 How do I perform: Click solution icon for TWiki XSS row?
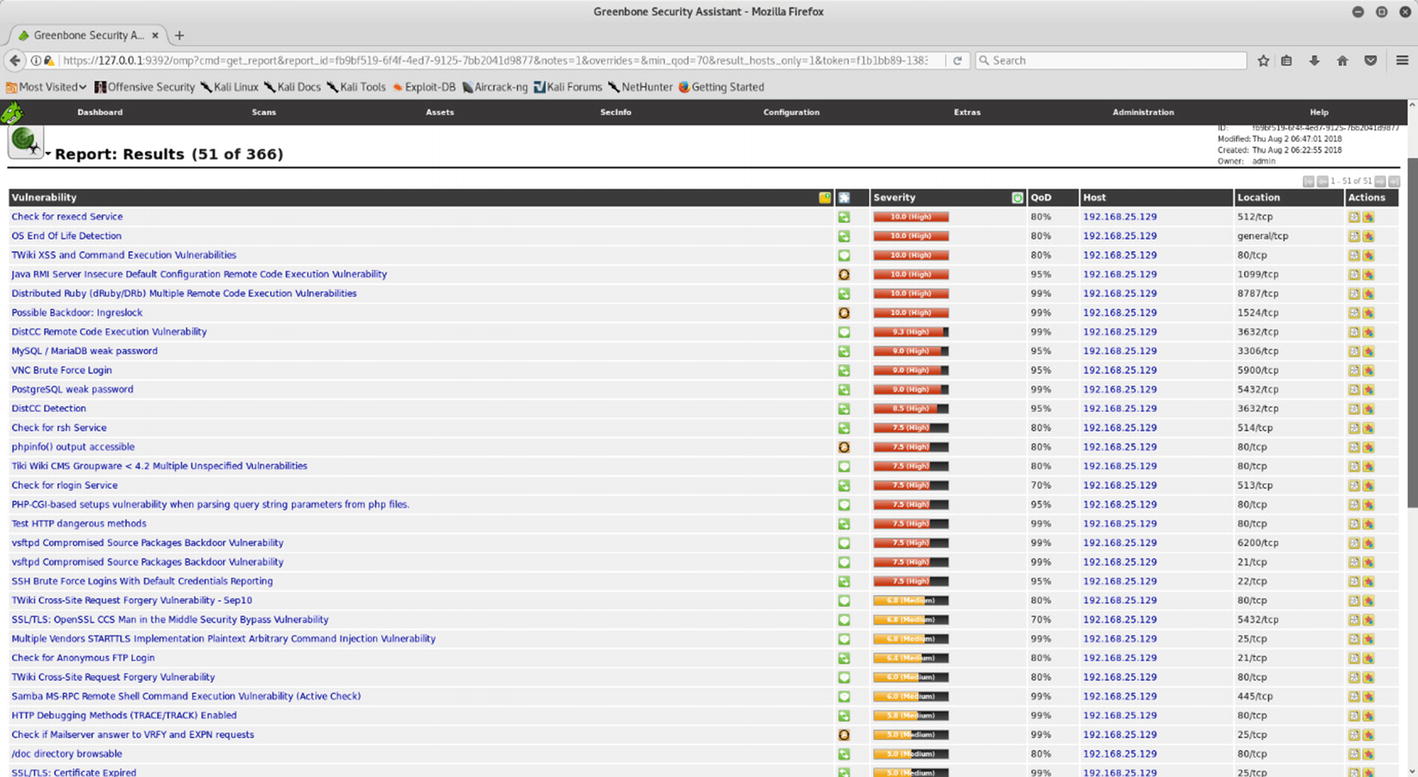coord(844,255)
